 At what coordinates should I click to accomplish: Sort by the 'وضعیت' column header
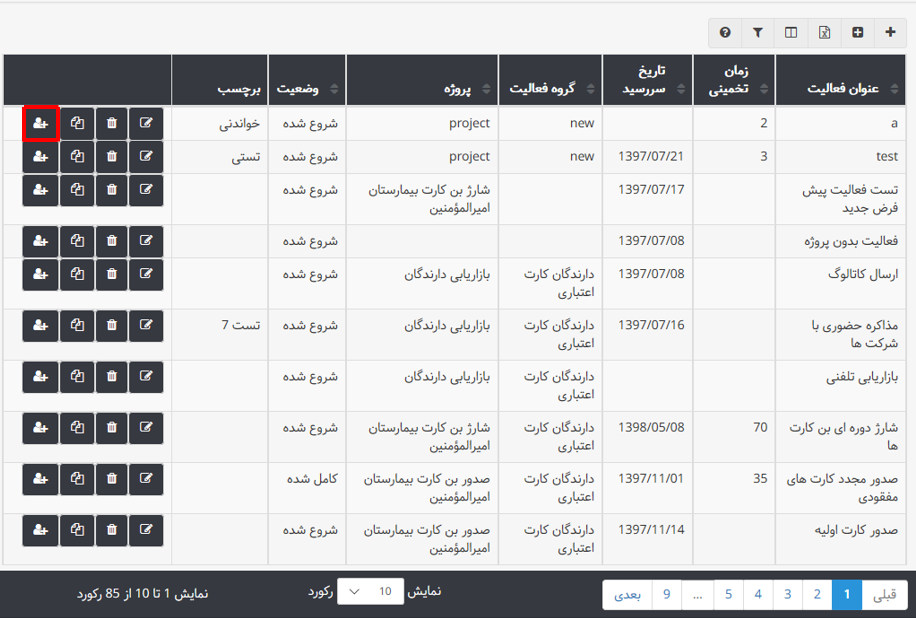[x=305, y=89]
